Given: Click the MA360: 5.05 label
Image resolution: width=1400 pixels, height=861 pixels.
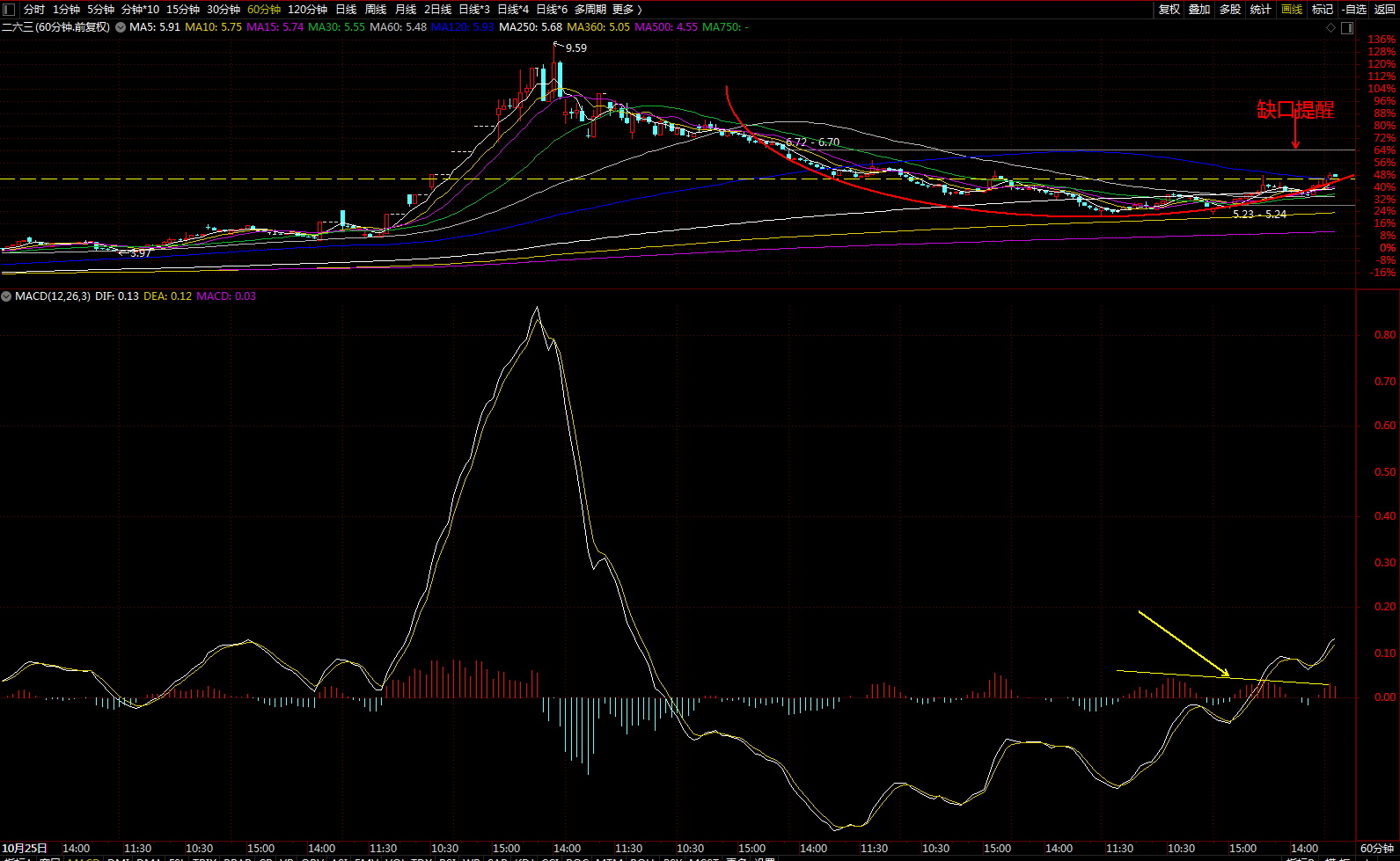Looking at the screenshot, I should tap(598, 27).
